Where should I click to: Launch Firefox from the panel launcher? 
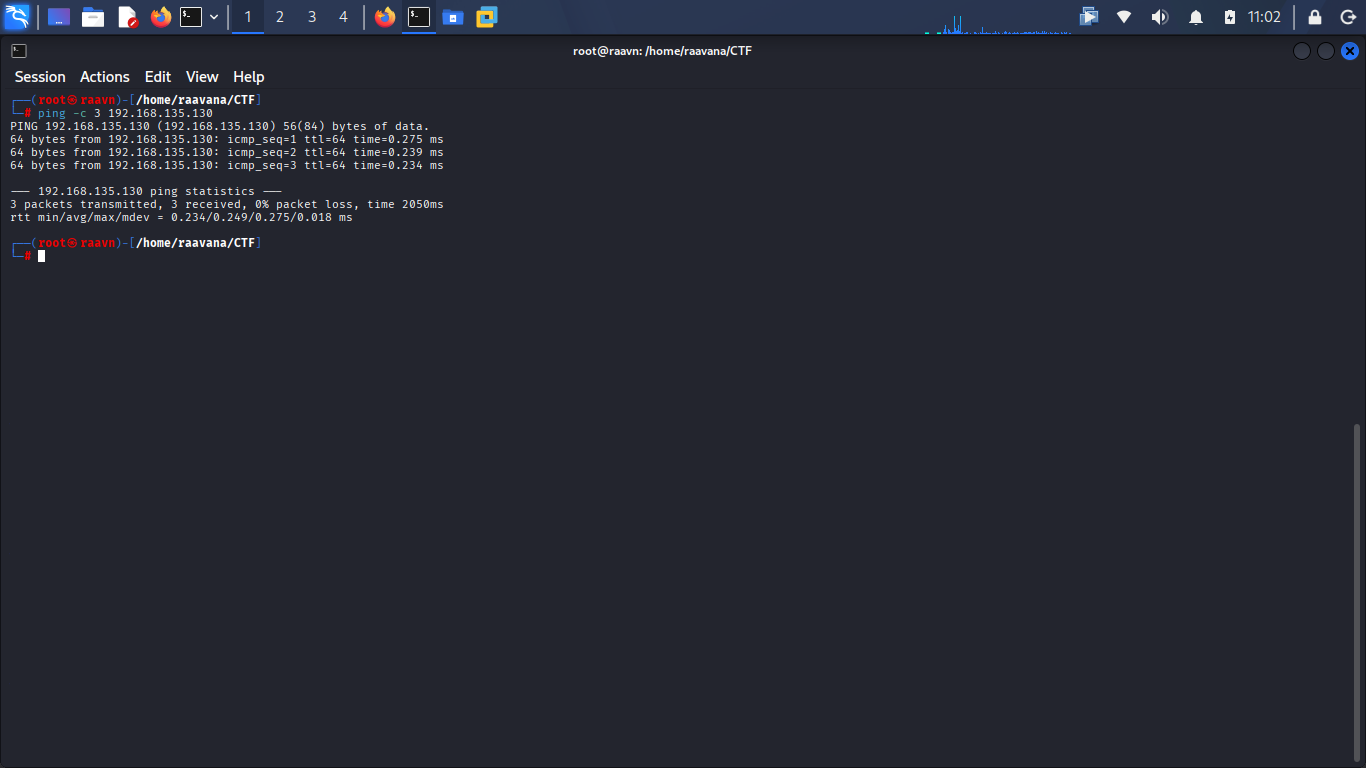(x=161, y=17)
